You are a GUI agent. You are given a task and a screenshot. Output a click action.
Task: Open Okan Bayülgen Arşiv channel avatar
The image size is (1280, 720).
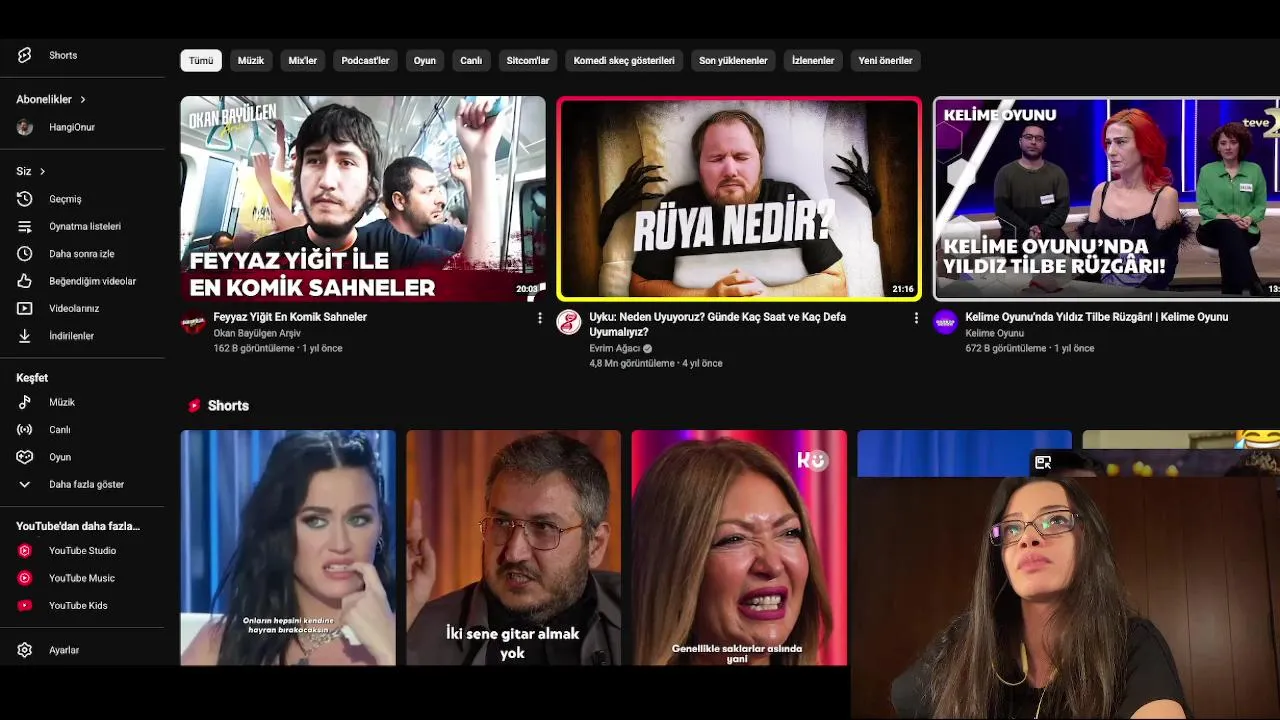[193, 322]
